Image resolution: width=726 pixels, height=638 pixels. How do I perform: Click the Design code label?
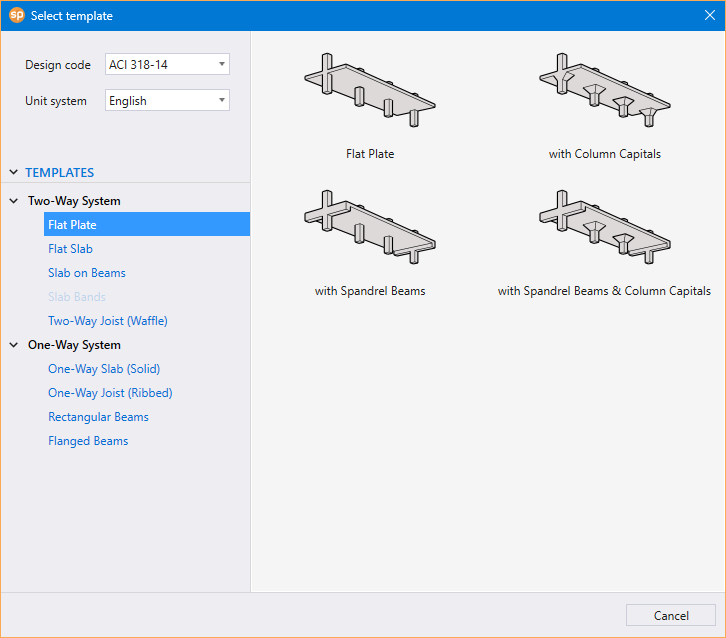[58, 65]
